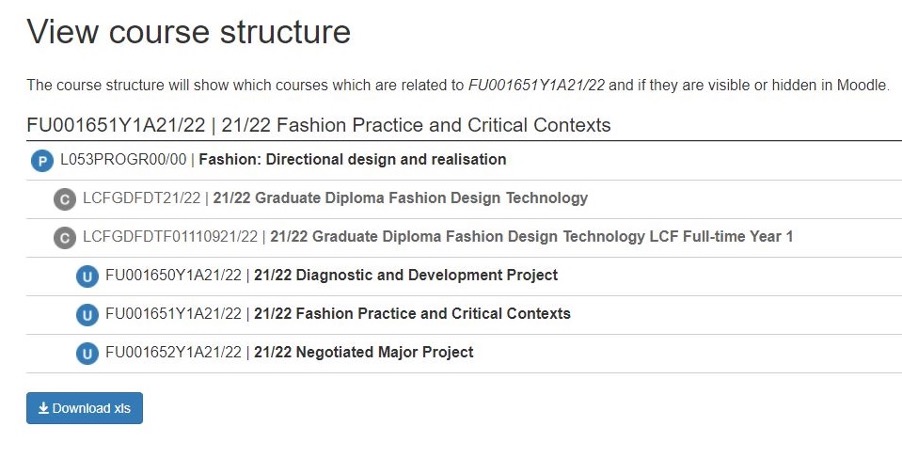
Task: Click the U icon for Diagnostic and Development Project
Action: pyautogui.click(x=87, y=277)
